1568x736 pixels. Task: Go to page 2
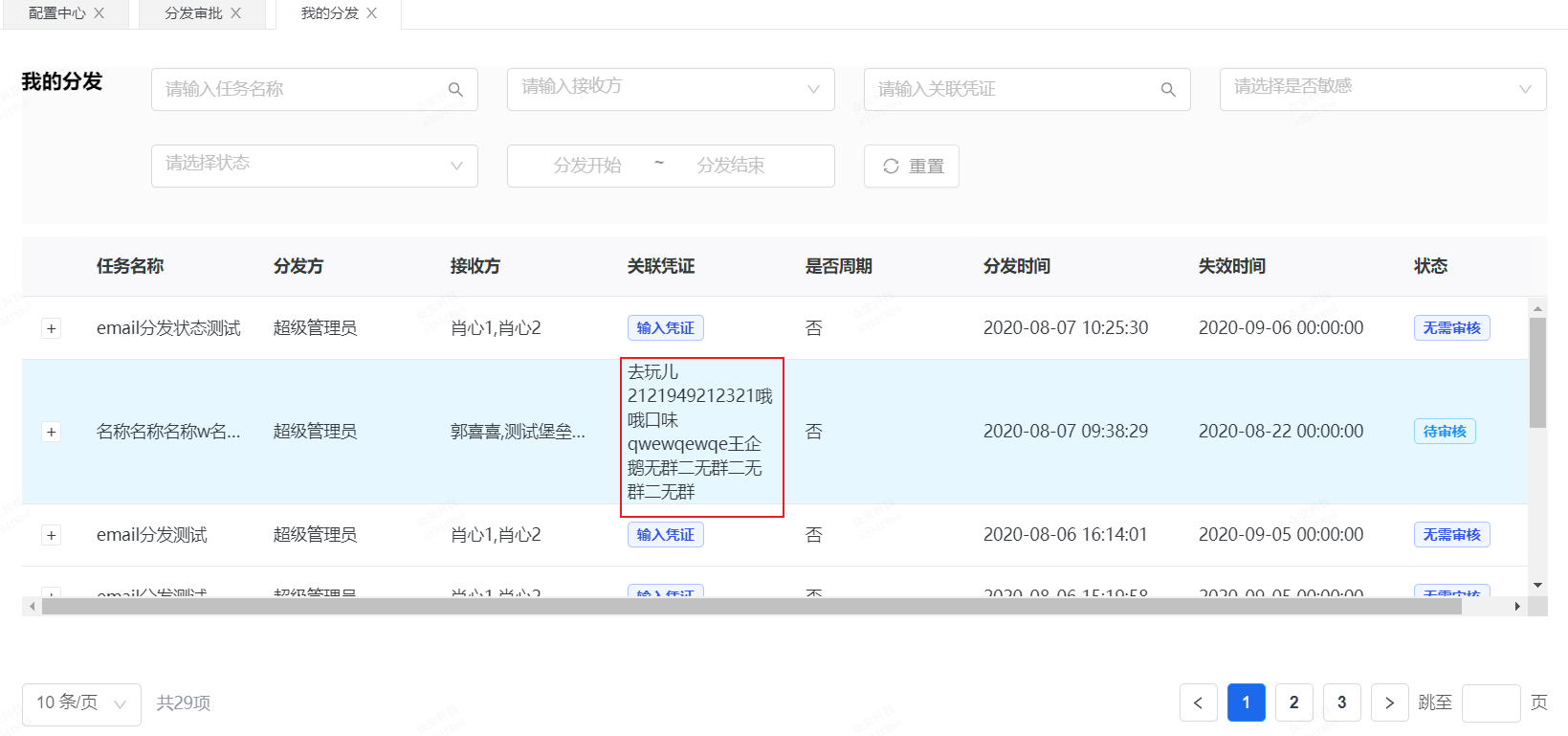point(1294,703)
